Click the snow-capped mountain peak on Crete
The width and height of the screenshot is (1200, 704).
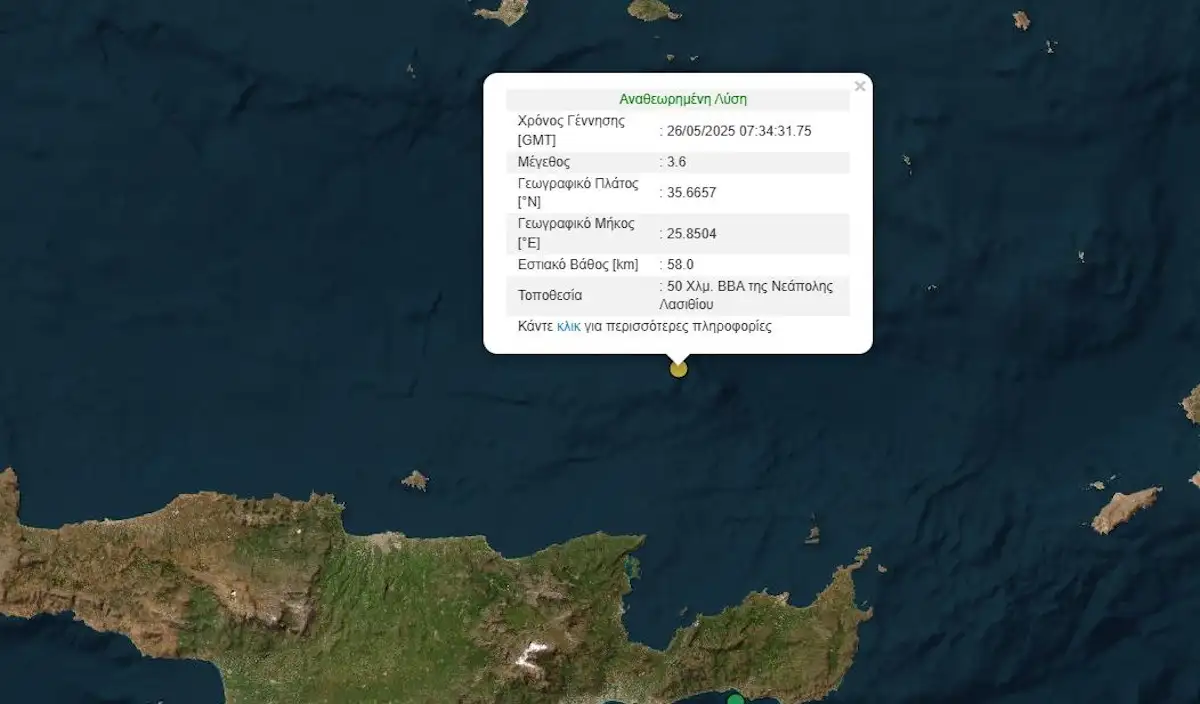[x=530, y=655]
